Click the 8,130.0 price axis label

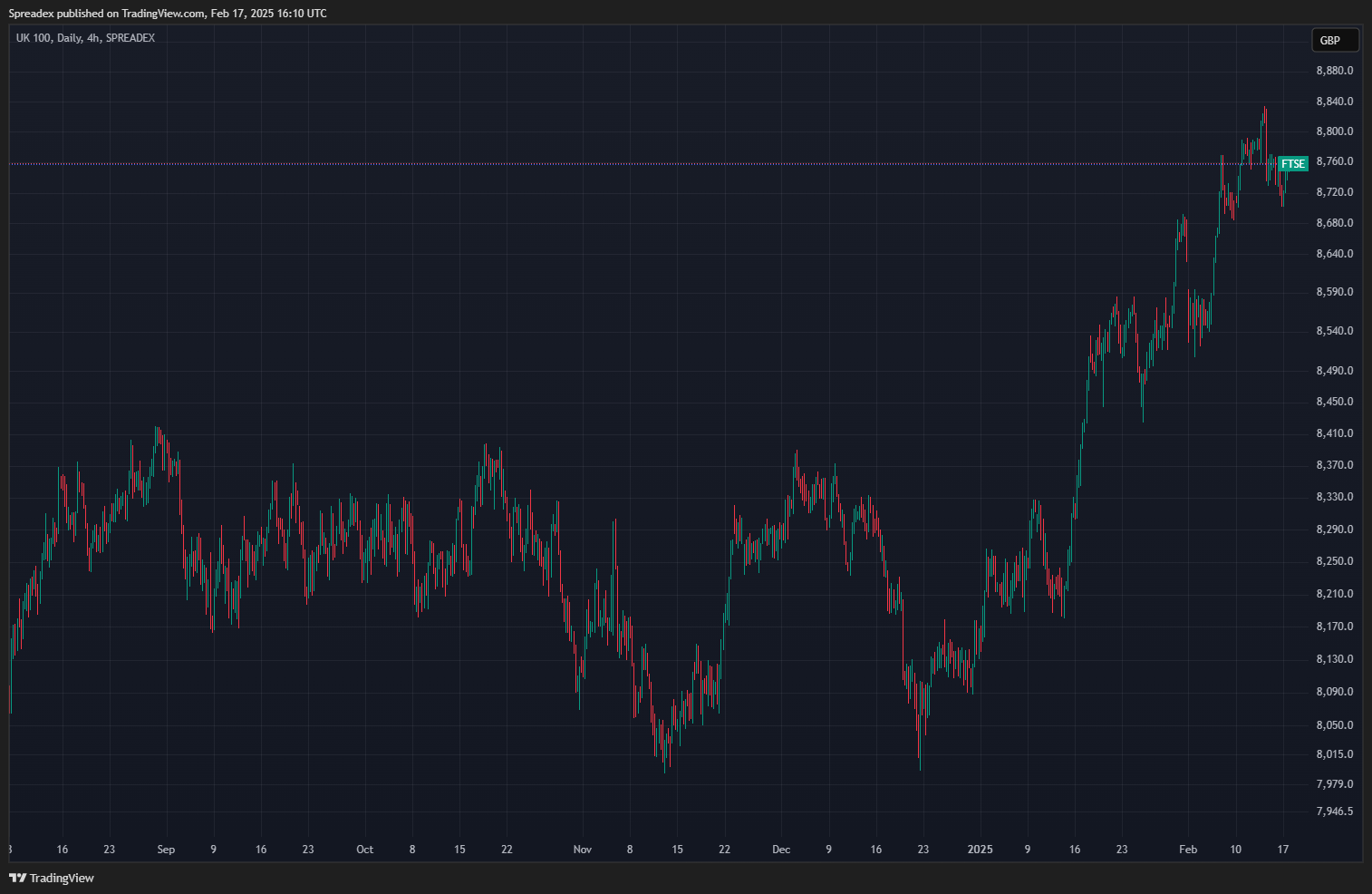[1335, 659]
